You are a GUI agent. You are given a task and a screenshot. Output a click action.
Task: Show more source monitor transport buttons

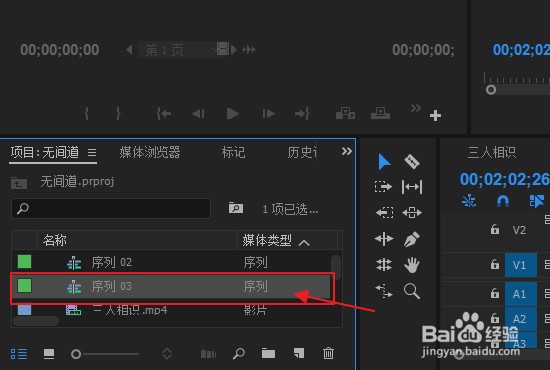(416, 108)
